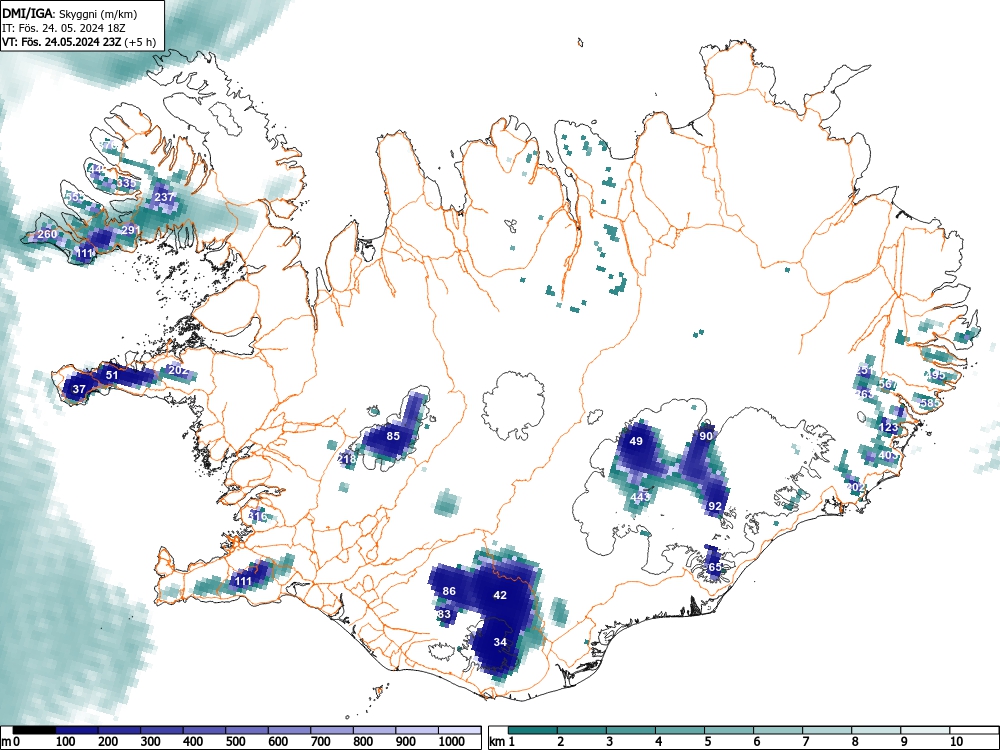Select the '65' visibility value

click(714, 567)
